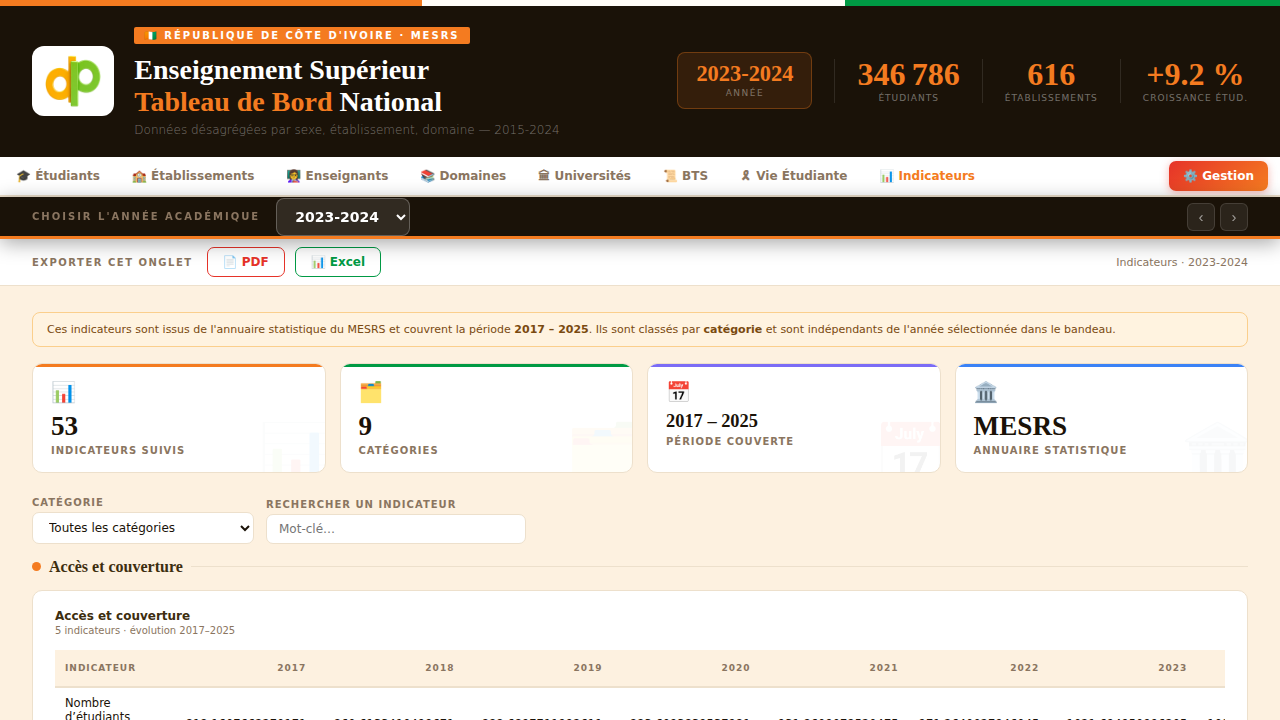Export this tab to Excel

338,262
